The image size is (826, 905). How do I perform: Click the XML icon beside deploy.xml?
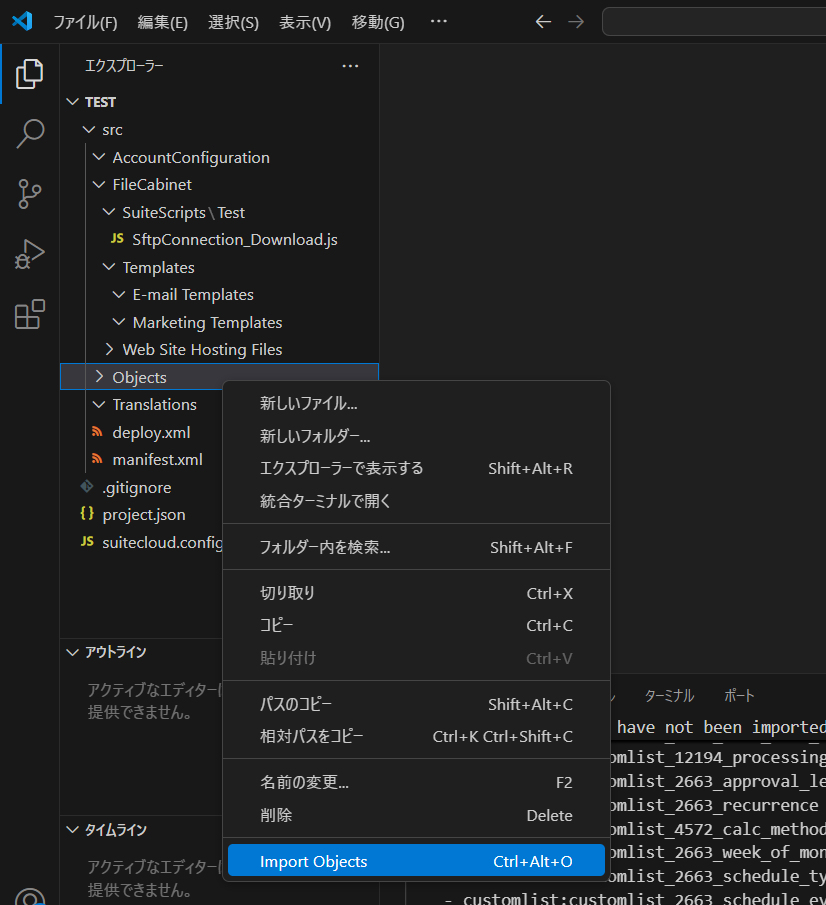[x=97, y=432]
